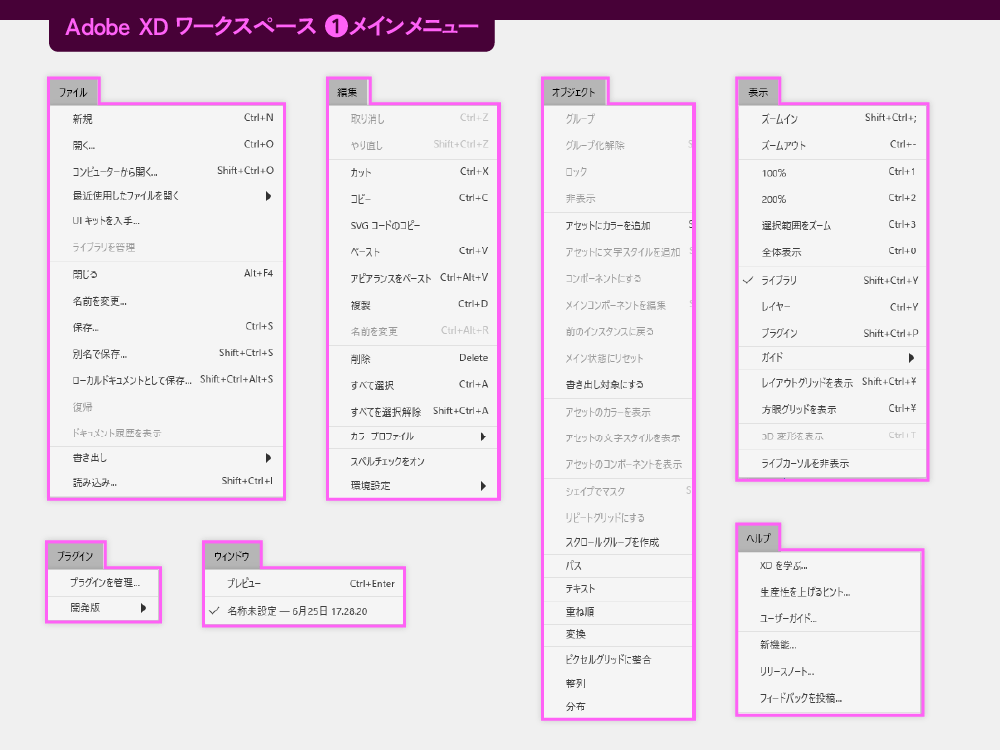The height and width of the screenshot is (750, 1000).
Task: Choose ペースト (Ctrl+V) in Edit menu
Action: pos(413,251)
